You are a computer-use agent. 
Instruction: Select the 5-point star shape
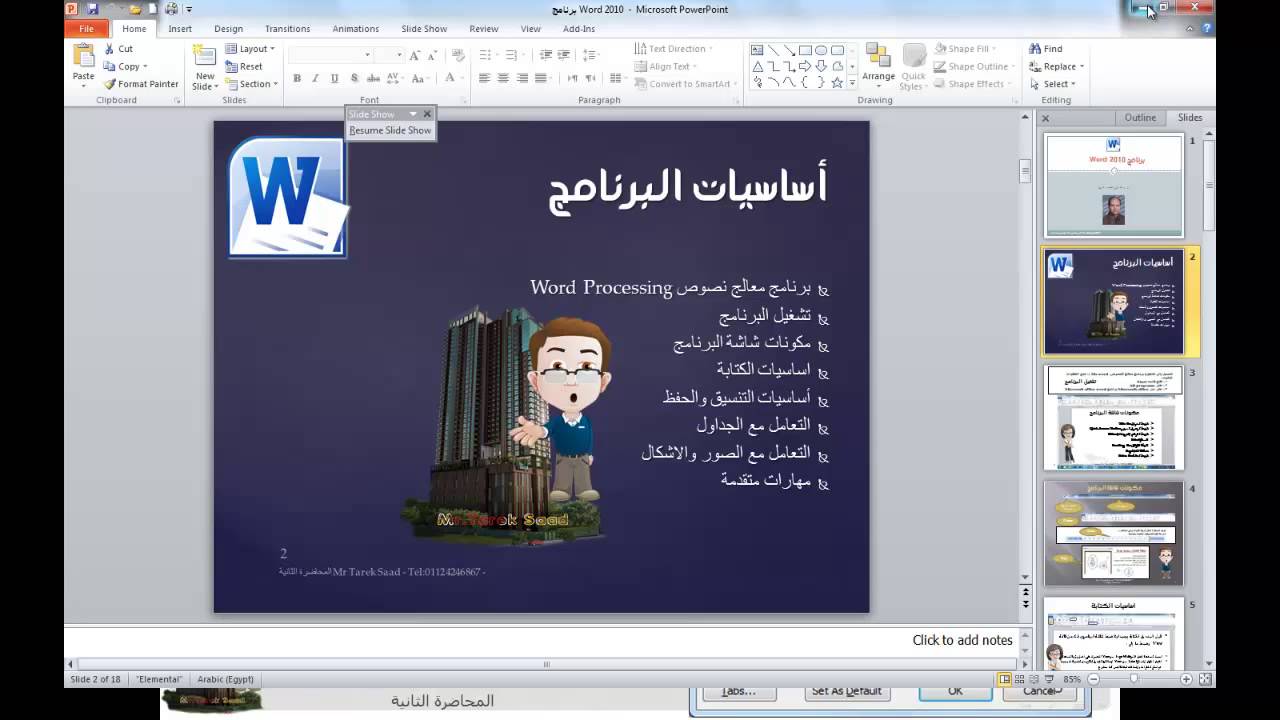click(x=837, y=82)
